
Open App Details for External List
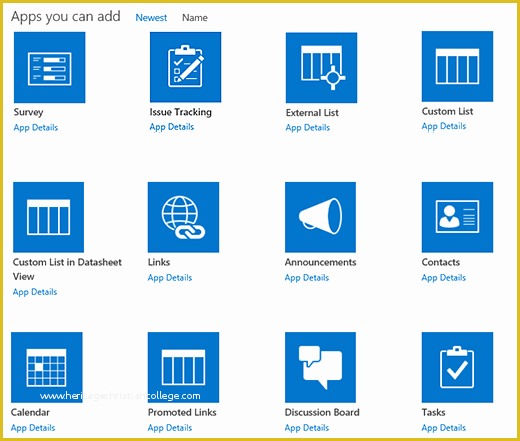tap(308, 128)
